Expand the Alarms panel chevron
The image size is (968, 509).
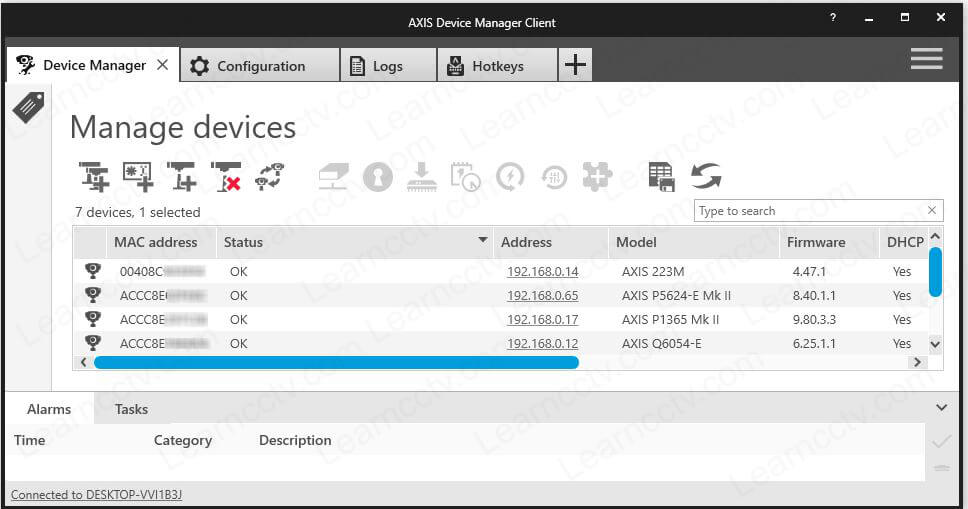[940, 408]
